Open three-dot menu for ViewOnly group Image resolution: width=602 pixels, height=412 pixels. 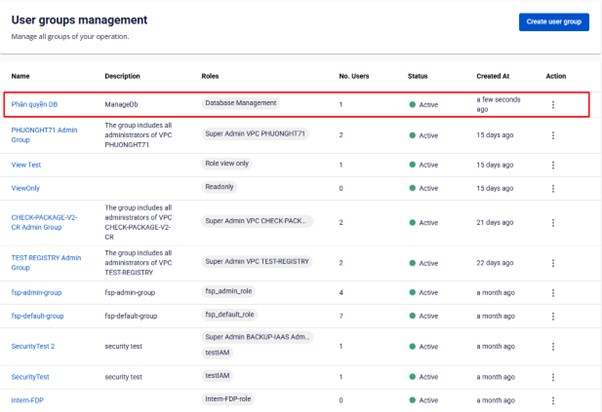tap(553, 189)
